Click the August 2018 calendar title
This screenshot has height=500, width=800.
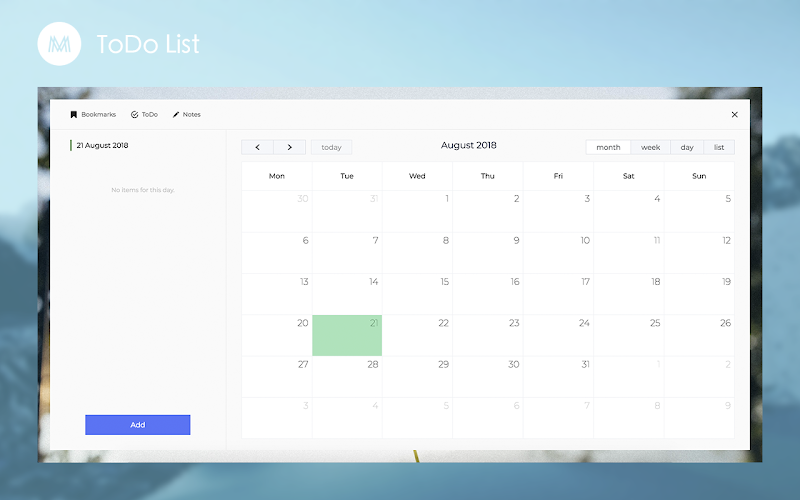pyautogui.click(x=468, y=145)
